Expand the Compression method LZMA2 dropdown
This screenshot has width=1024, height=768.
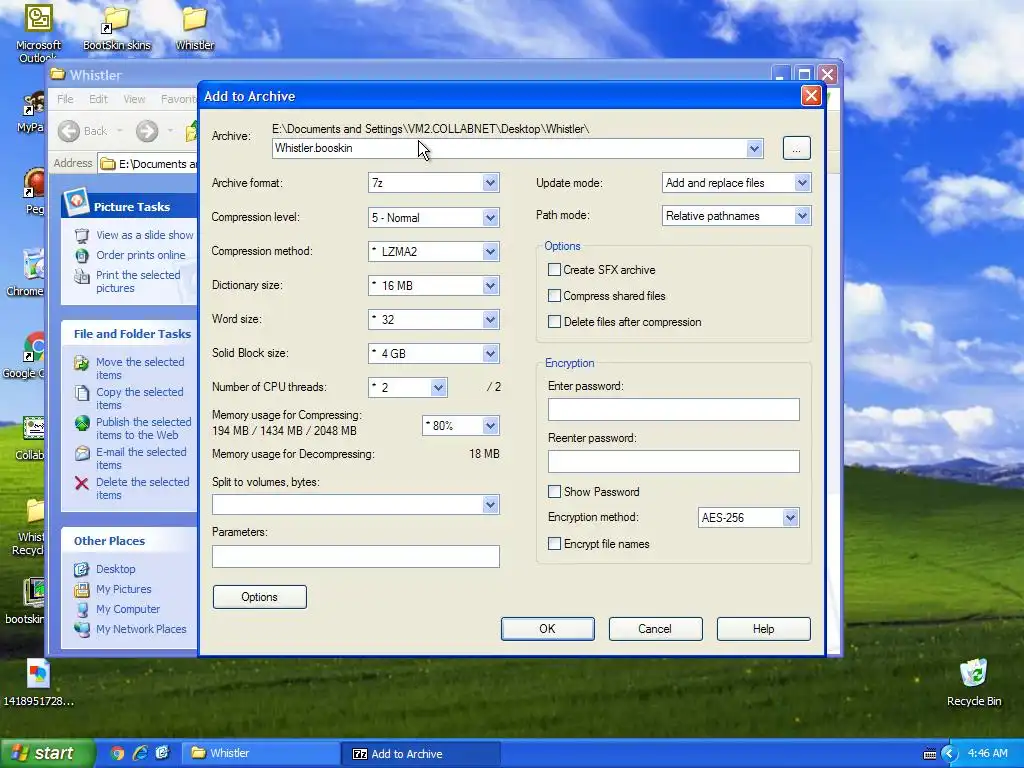(x=490, y=251)
